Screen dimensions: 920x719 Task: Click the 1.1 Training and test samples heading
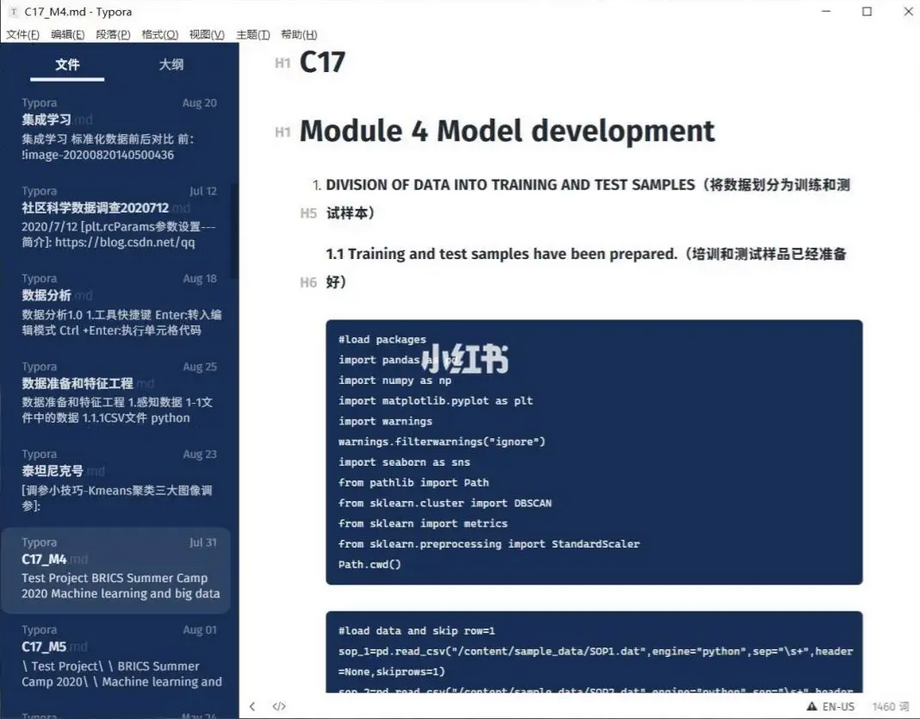coord(586,268)
